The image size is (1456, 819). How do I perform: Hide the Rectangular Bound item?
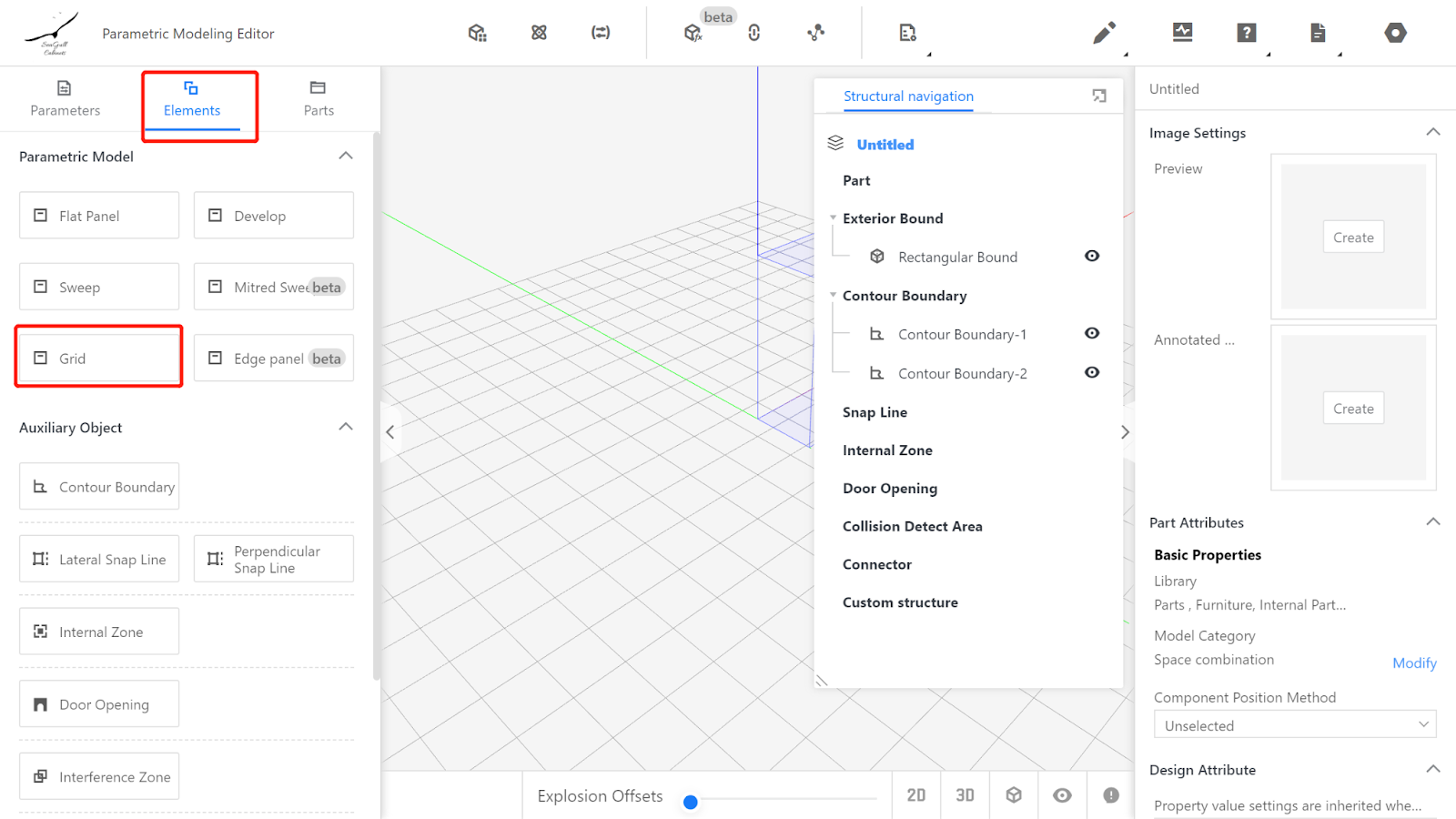[x=1092, y=257]
